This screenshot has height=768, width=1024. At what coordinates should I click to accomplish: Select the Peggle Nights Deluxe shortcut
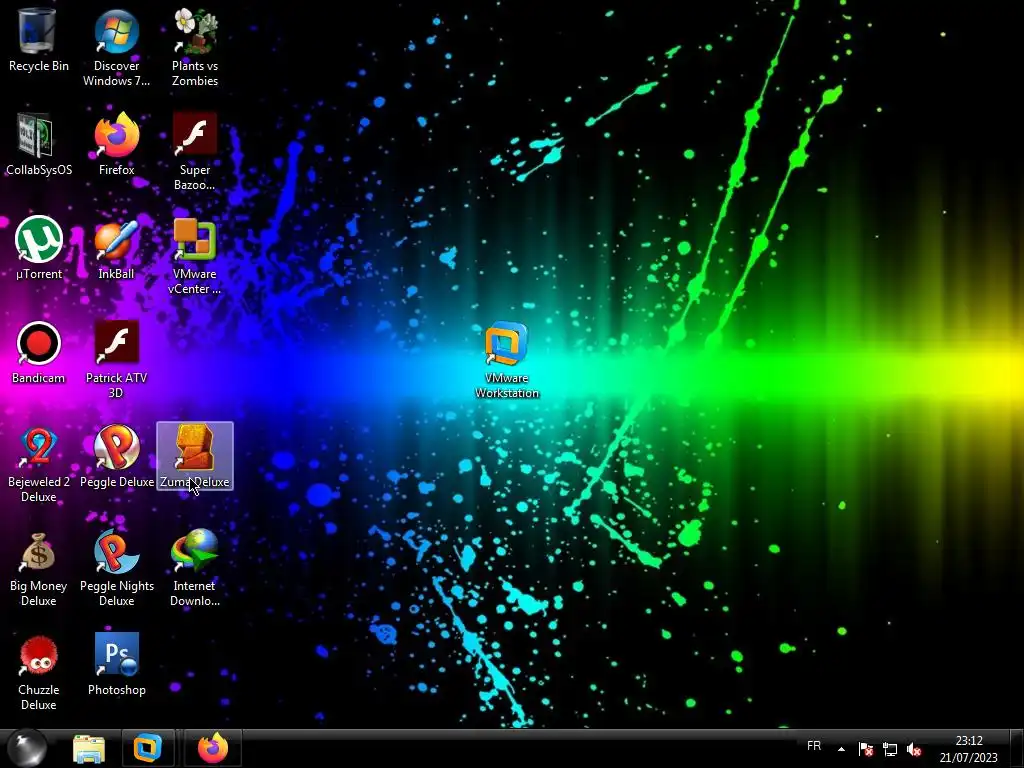point(116,568)
